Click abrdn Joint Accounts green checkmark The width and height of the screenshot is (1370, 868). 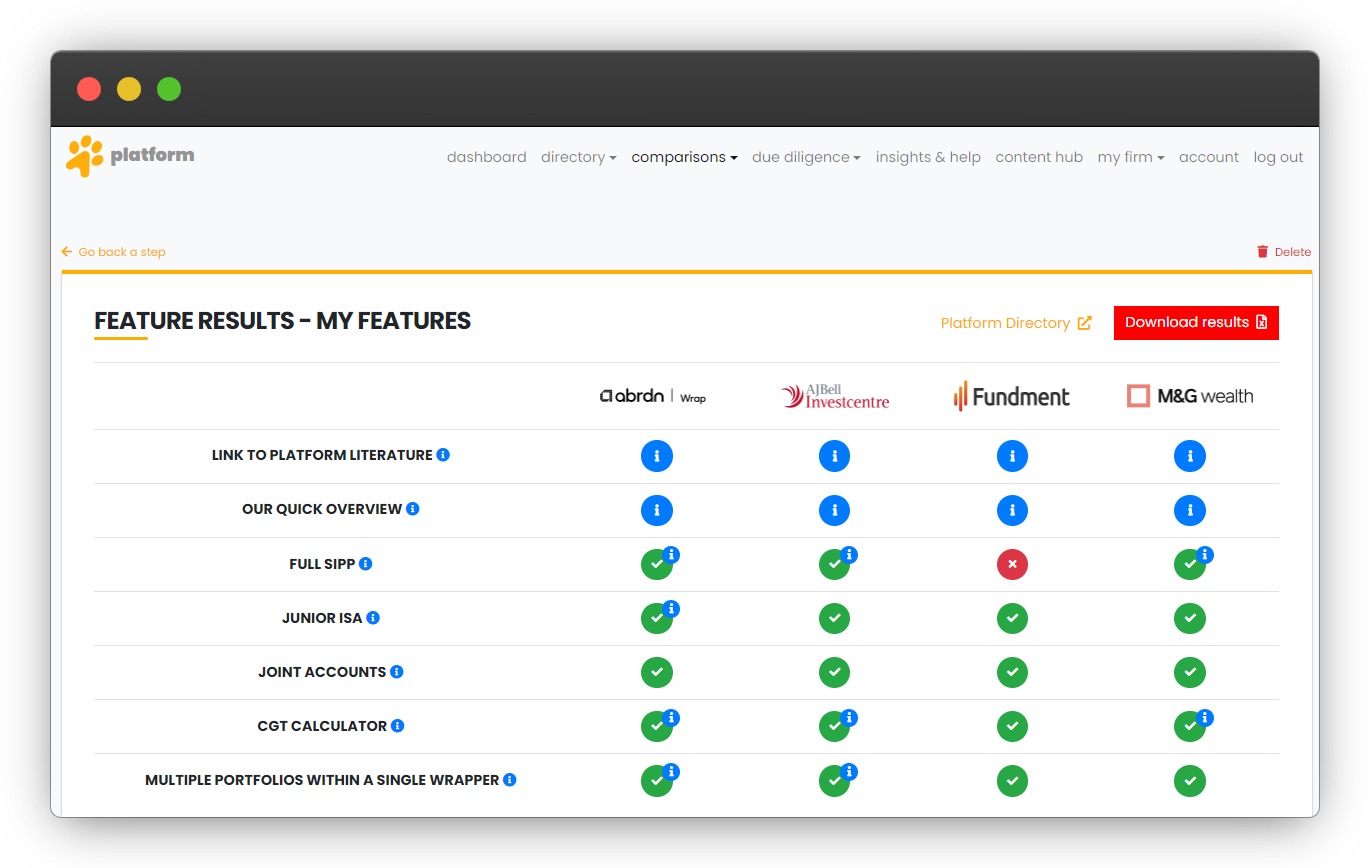coord(657,672)
